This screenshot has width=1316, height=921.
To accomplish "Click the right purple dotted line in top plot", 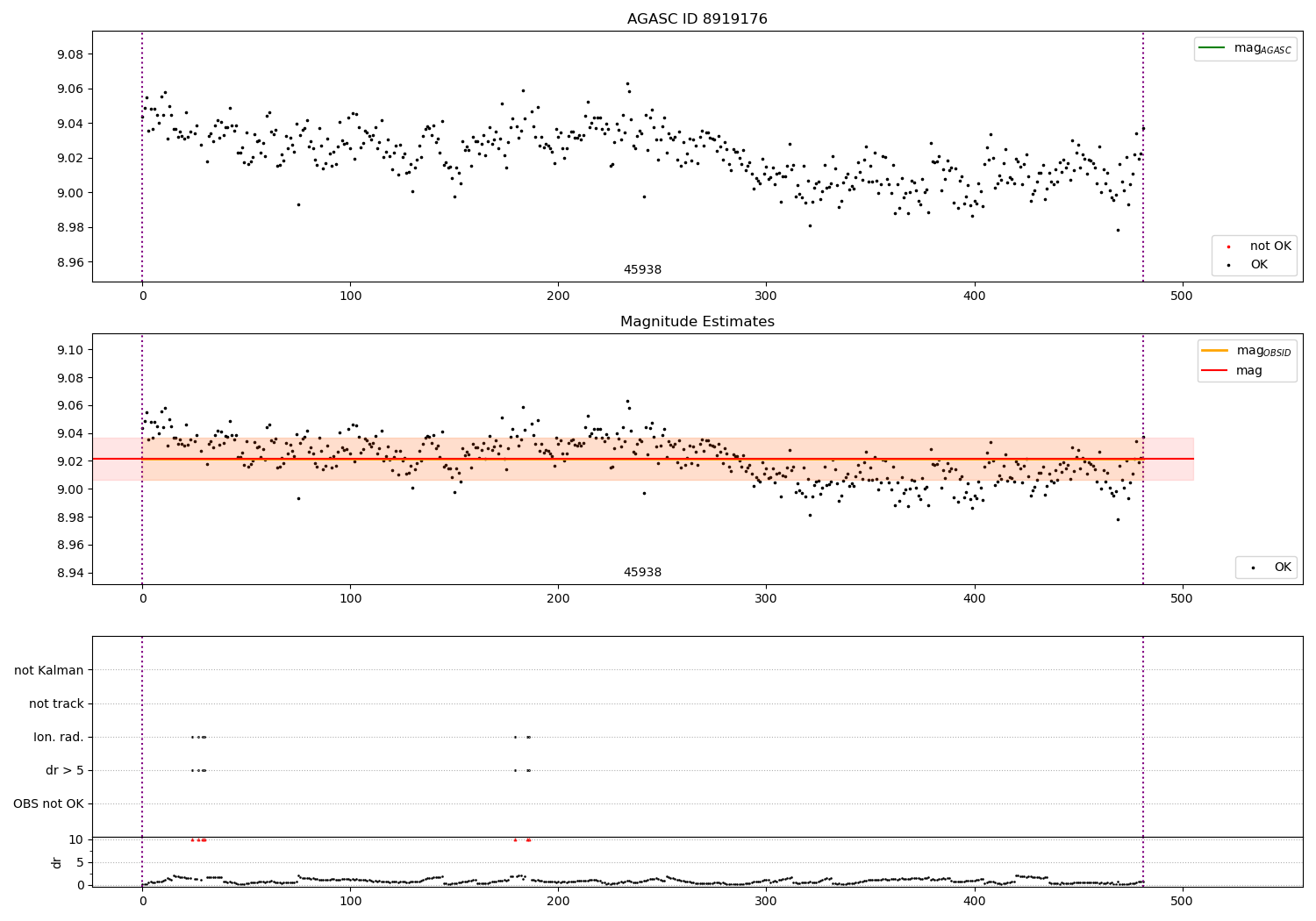I will tap(1143, 156).
